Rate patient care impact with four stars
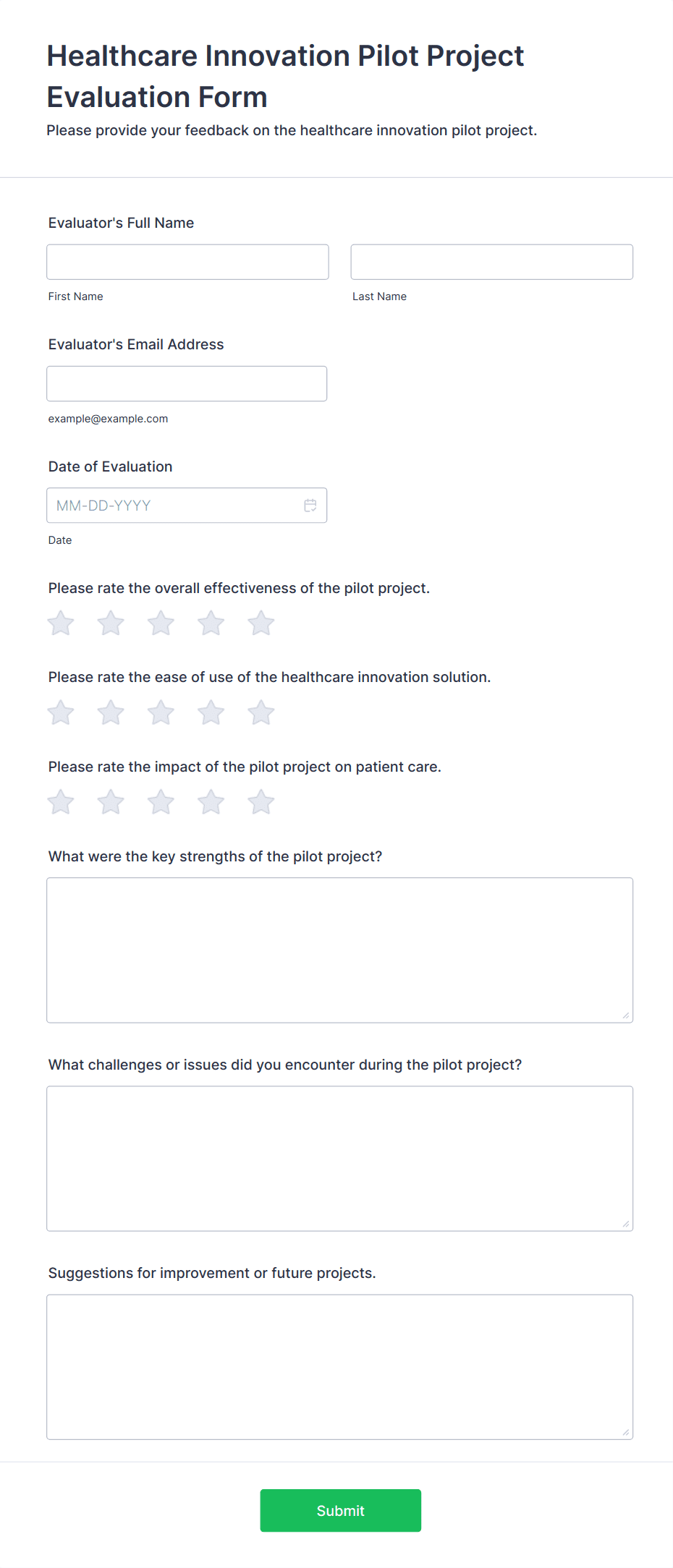 coord(211,801)
